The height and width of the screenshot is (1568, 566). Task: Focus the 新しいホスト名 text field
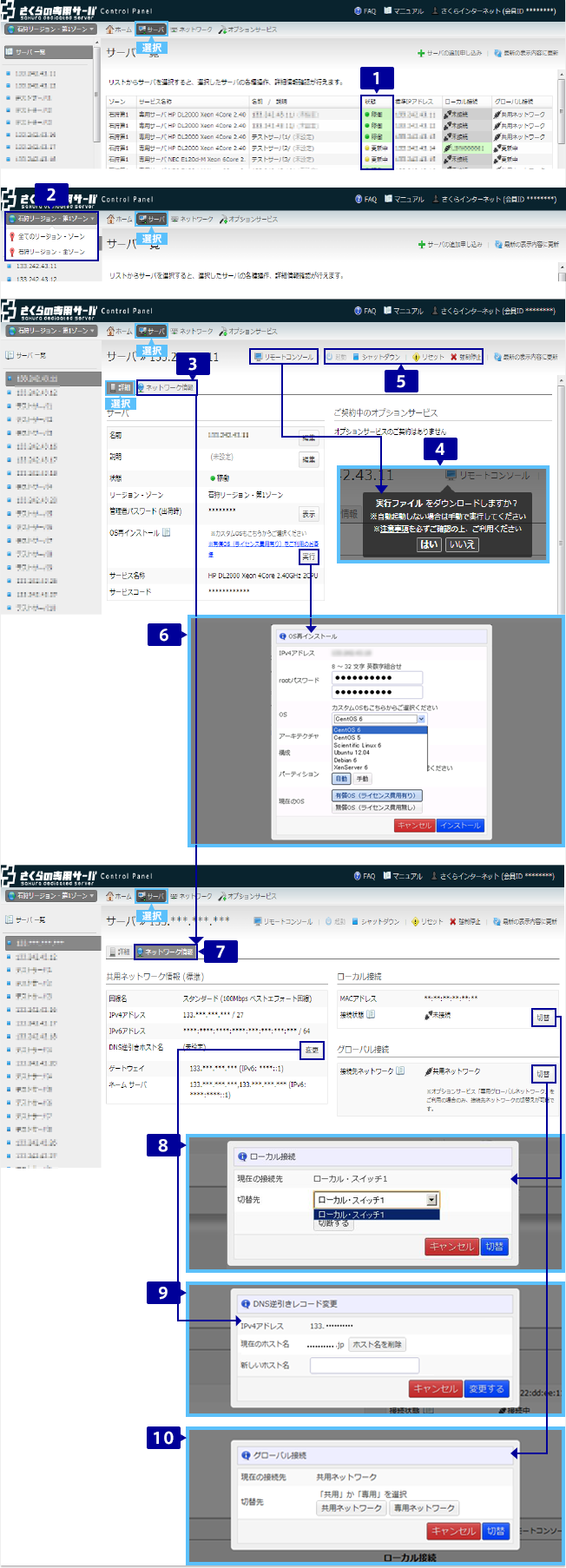click(406, 1365)
